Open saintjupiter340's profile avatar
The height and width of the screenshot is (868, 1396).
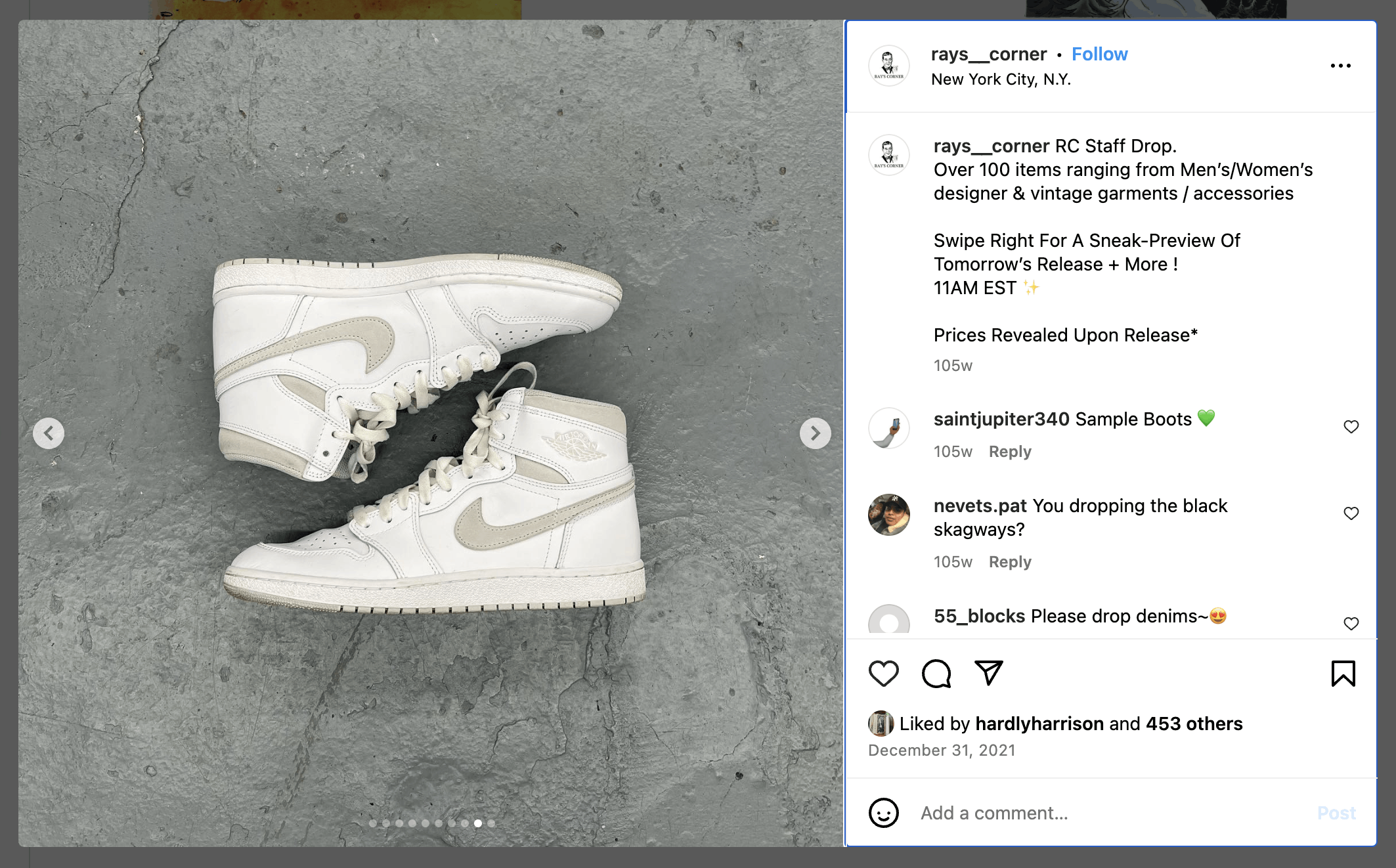point(888,428)
